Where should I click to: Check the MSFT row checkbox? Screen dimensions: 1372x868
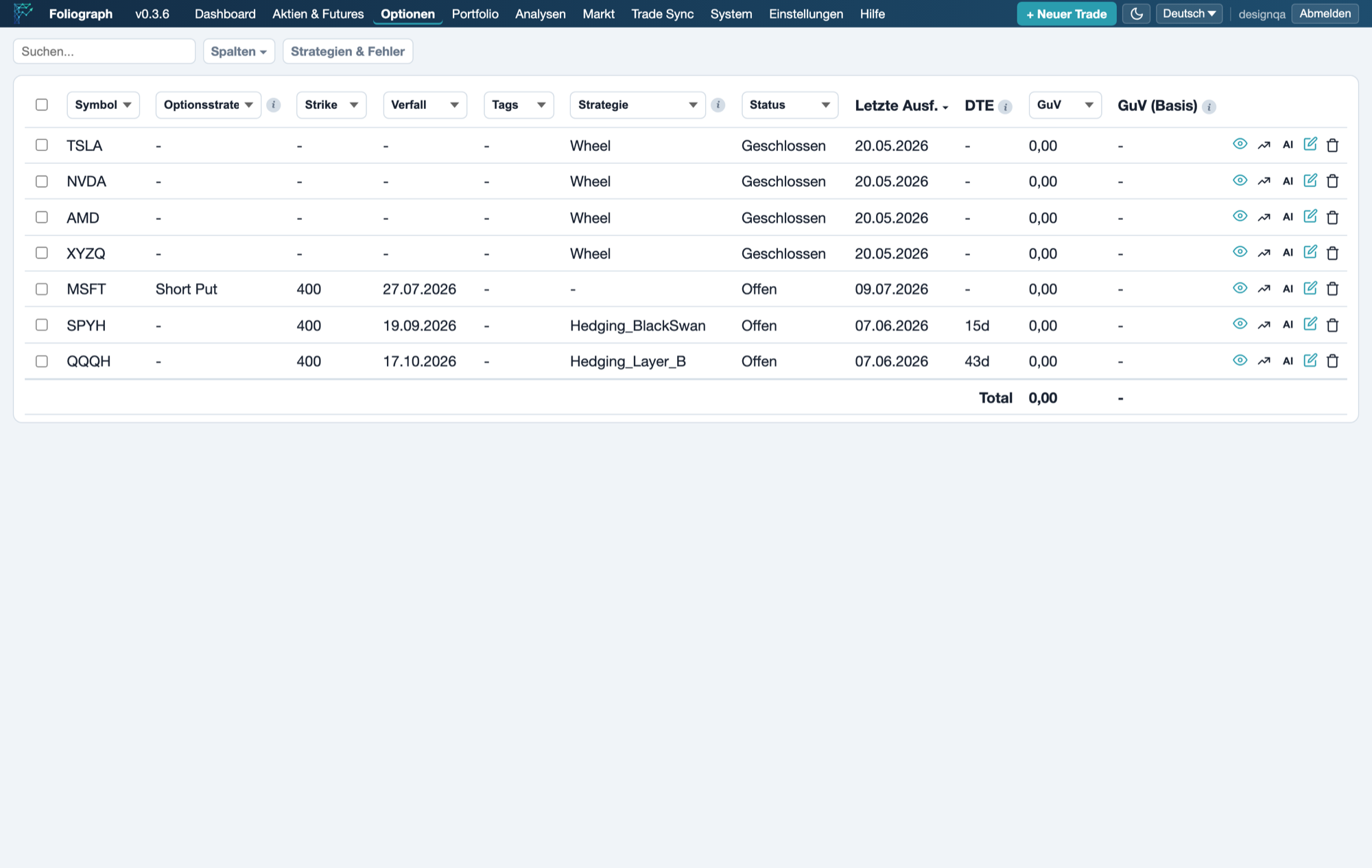pos(42,289)
